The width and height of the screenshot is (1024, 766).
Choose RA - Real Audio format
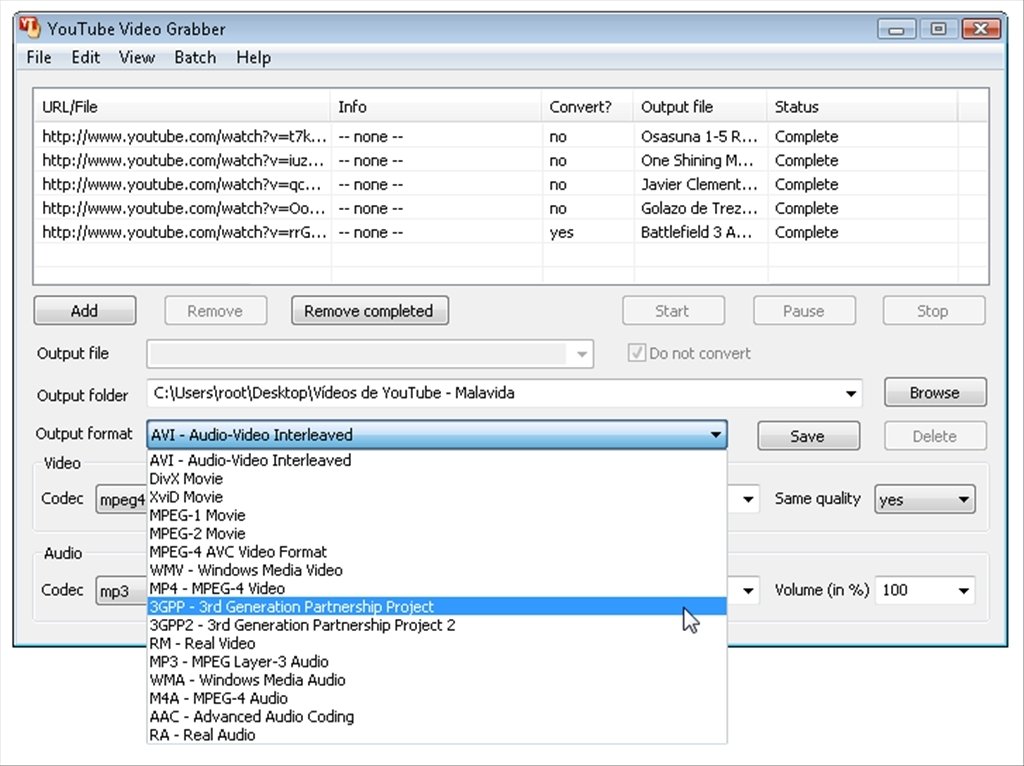tap(437, 735)
